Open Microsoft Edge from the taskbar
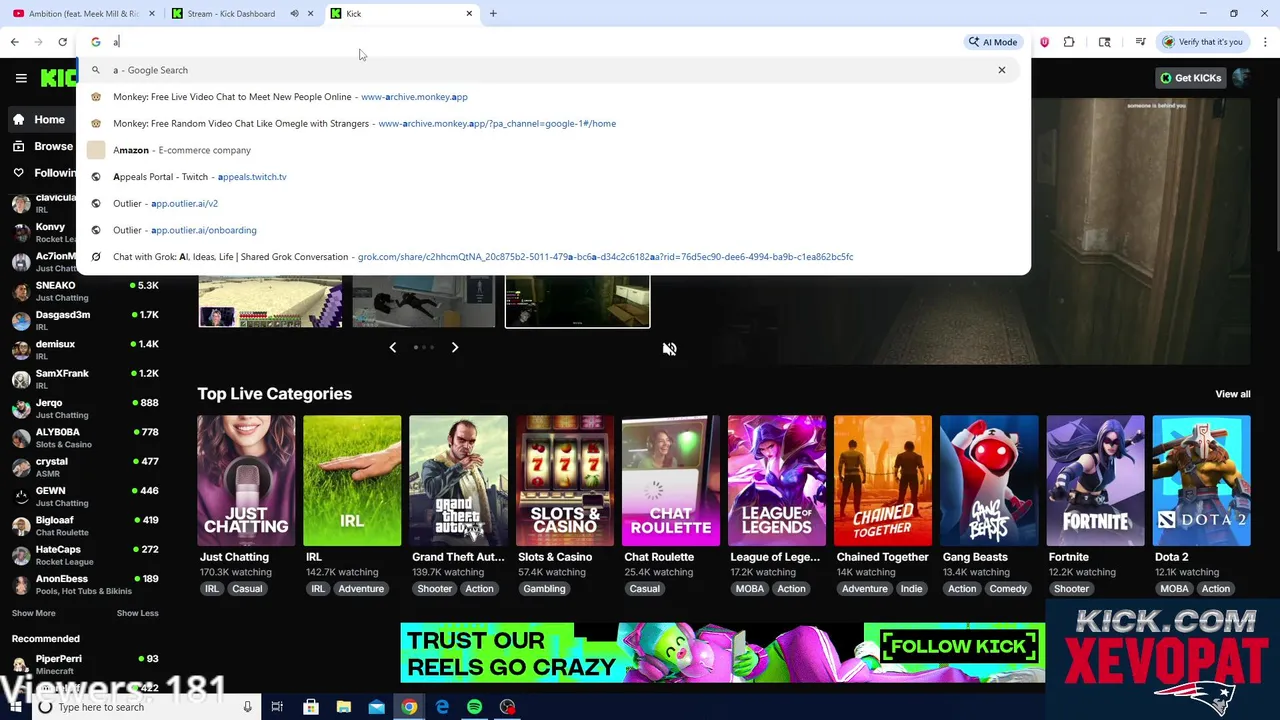 tap(442, 707)
